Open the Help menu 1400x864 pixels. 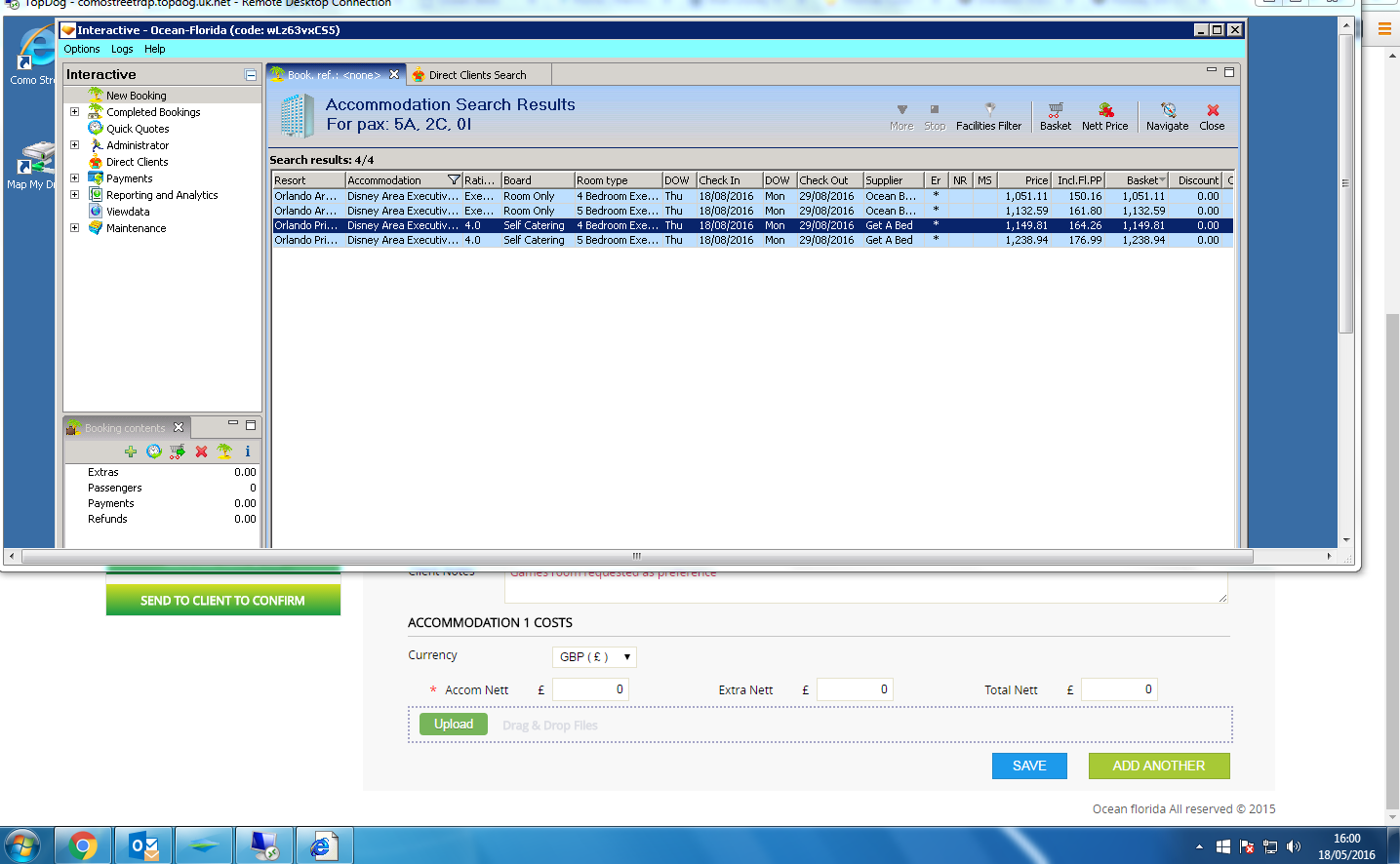[x=155, y=49]
